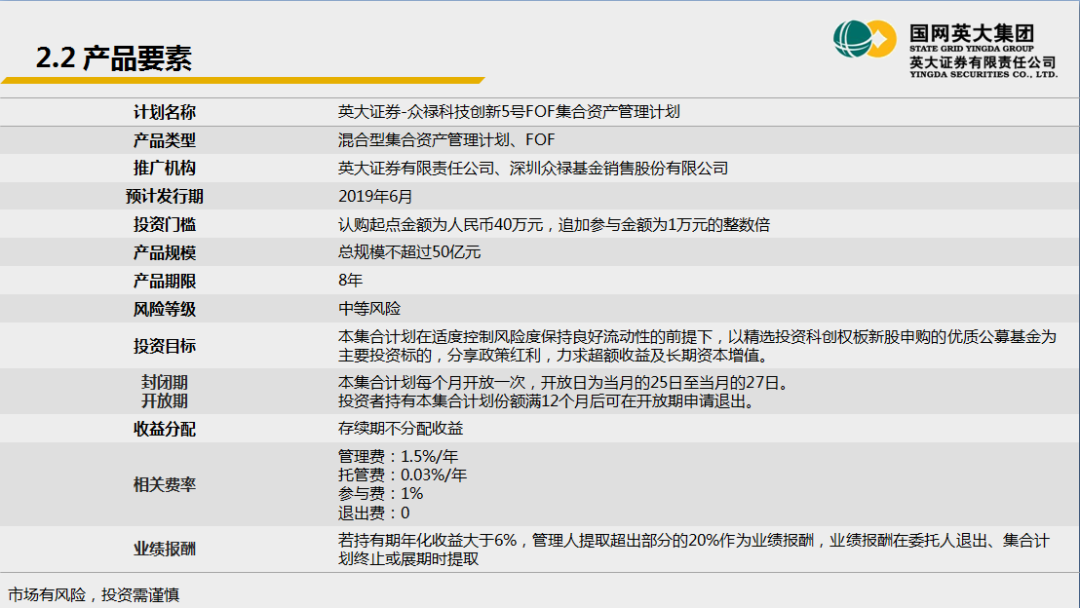Image resolution: width=1080 pixels, height=608 pixels.
Task: Click the text 认购起点金额为人民币40万元
Action: pos(441,224)
